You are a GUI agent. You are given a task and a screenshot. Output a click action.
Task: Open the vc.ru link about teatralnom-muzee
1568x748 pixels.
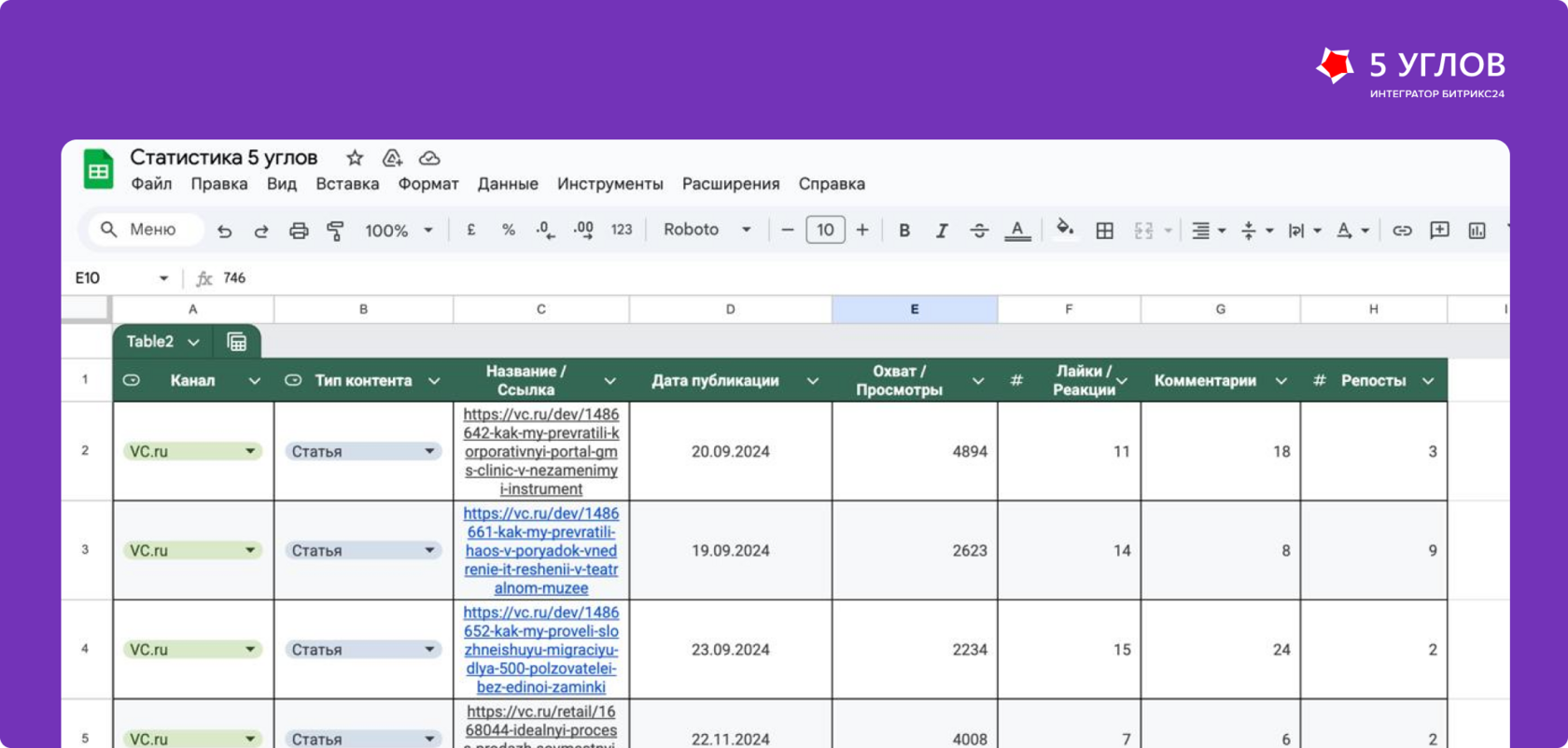click(x=541, y=551)
